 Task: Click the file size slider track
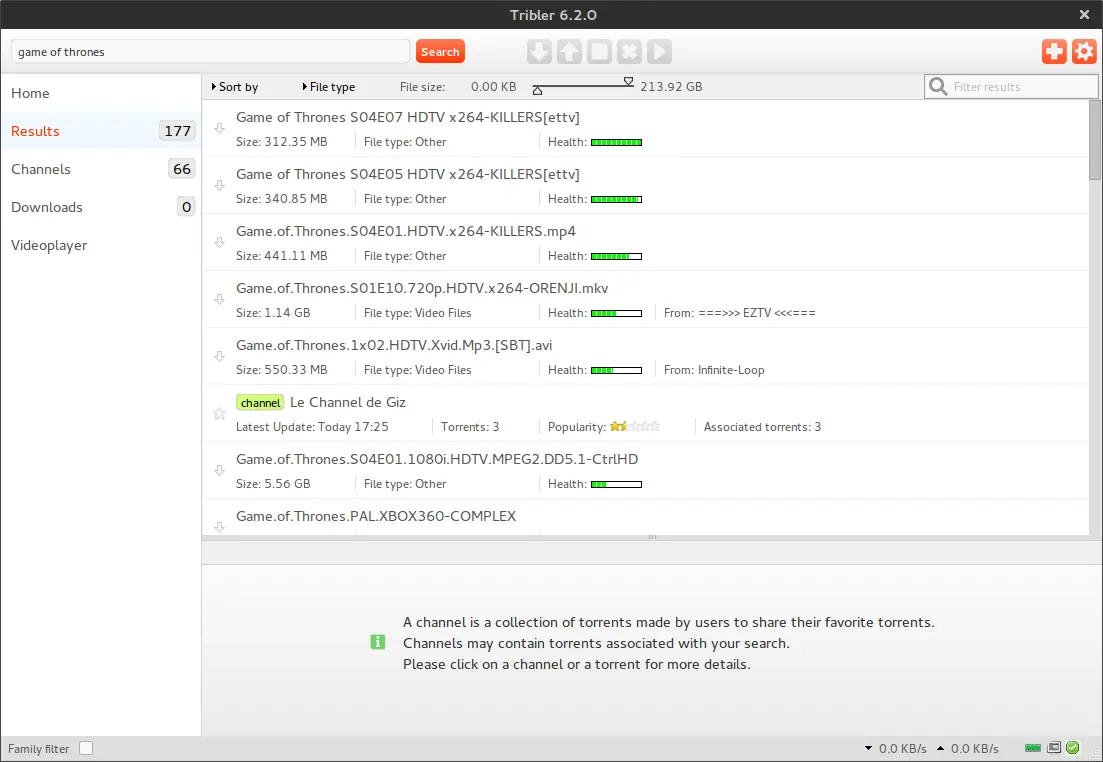pos(582,86)
